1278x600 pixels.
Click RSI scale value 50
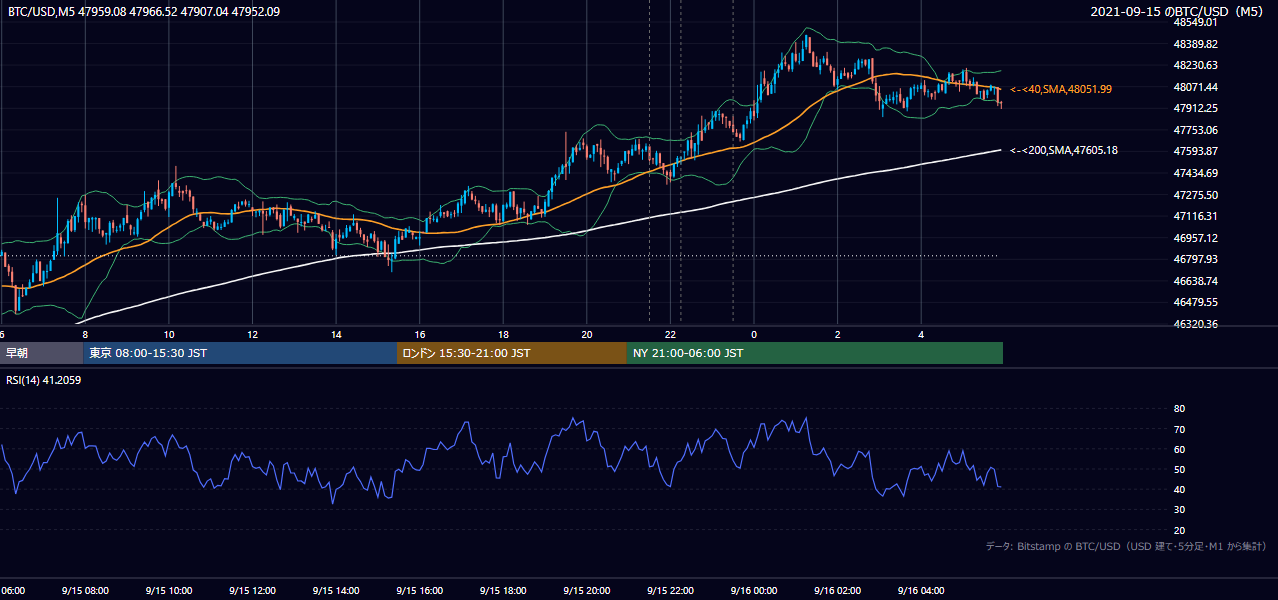point(1179,469)
